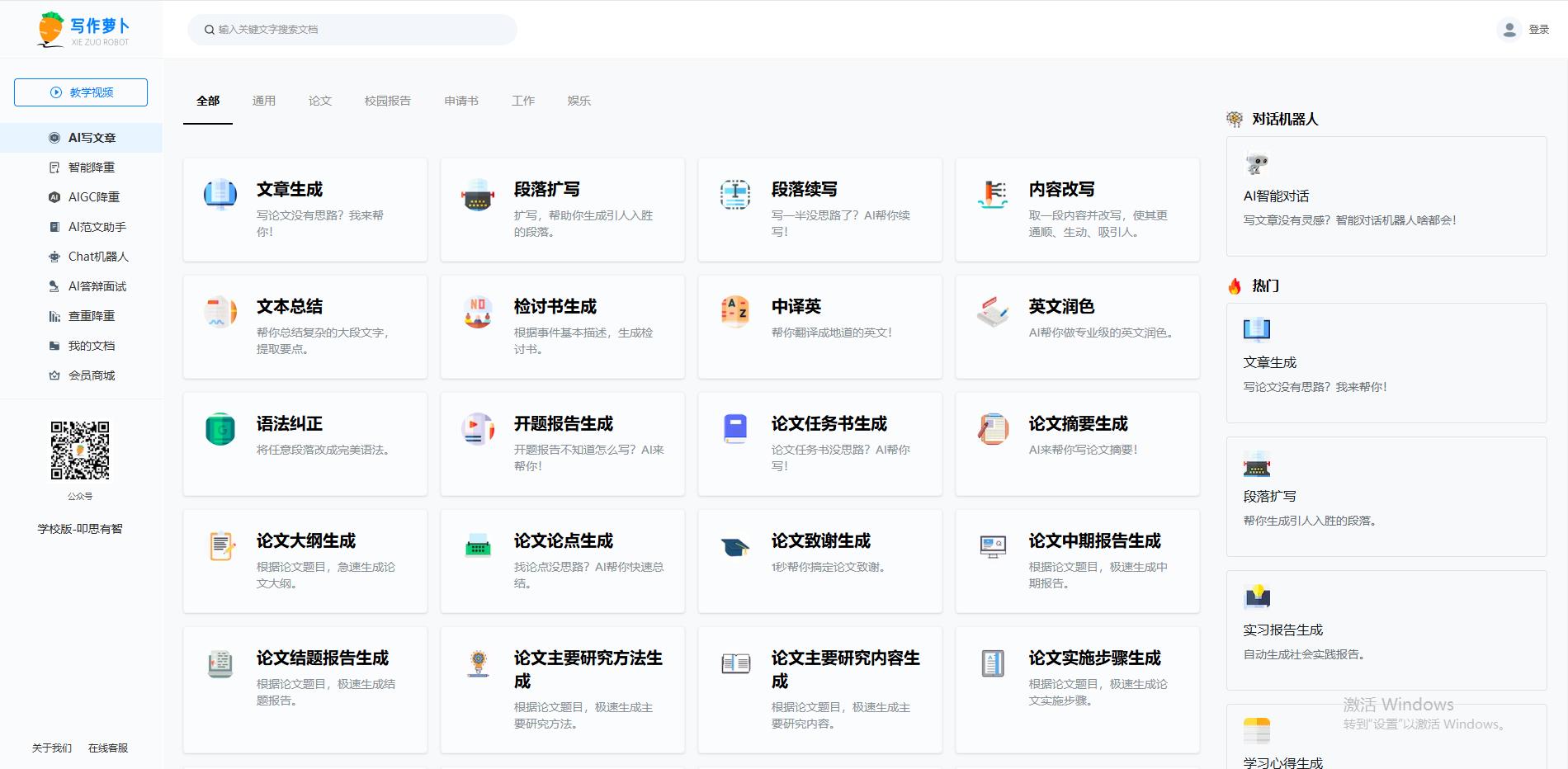The image size is (1568, 769).
Task: Open Chat机器人 in the sidebar
Action: click(97, 257)
